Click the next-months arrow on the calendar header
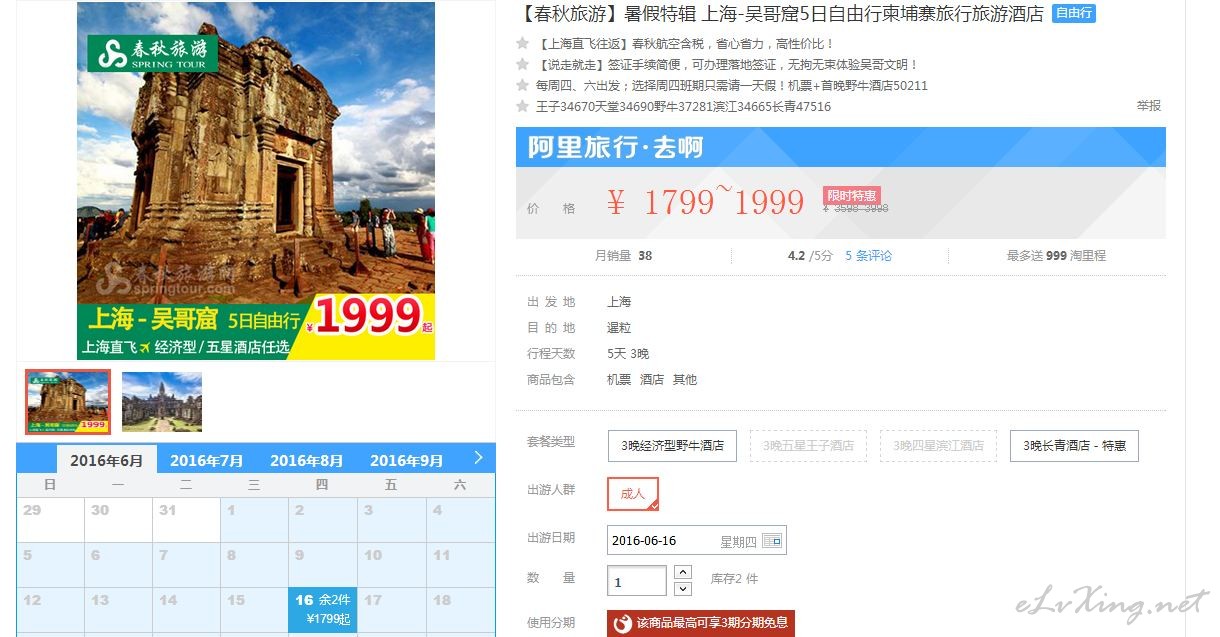Image resolution: width=1220 pixels, height=637 pixels. click(478, 458)
